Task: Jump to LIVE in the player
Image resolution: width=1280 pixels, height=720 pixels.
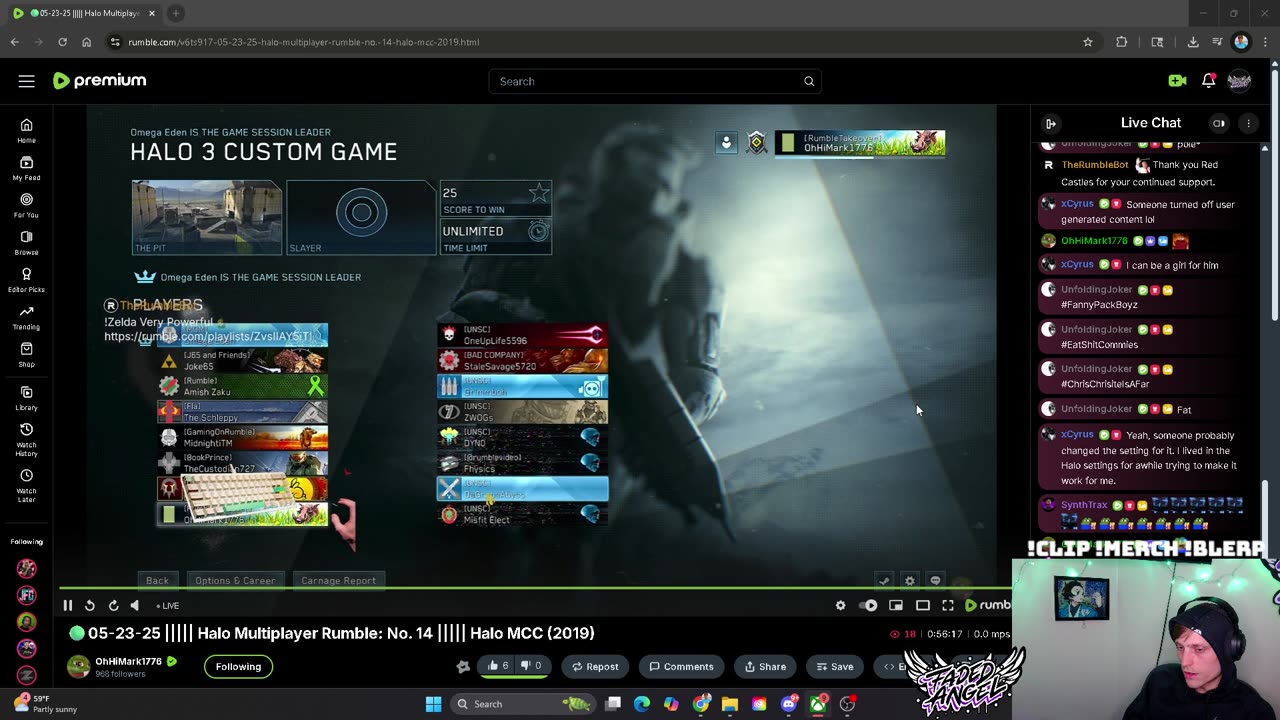Action: (x=167, y=605)
